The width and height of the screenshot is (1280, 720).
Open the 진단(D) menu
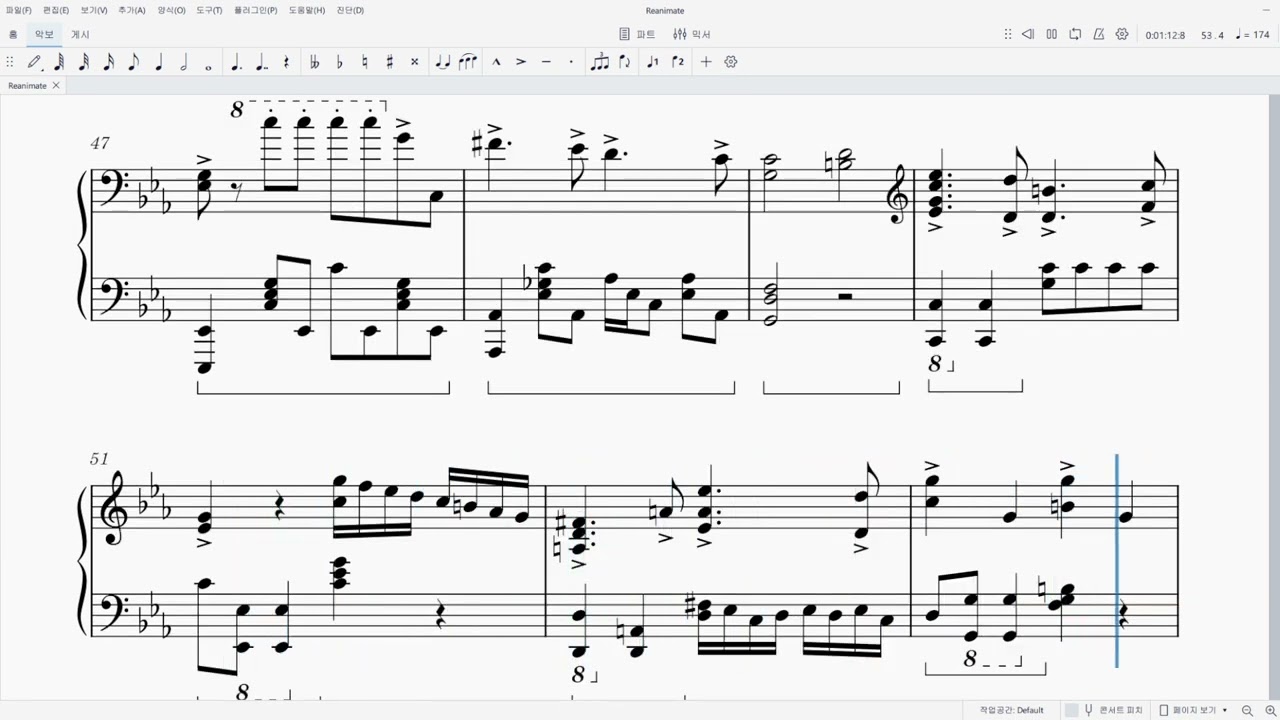tap(350, 10)
